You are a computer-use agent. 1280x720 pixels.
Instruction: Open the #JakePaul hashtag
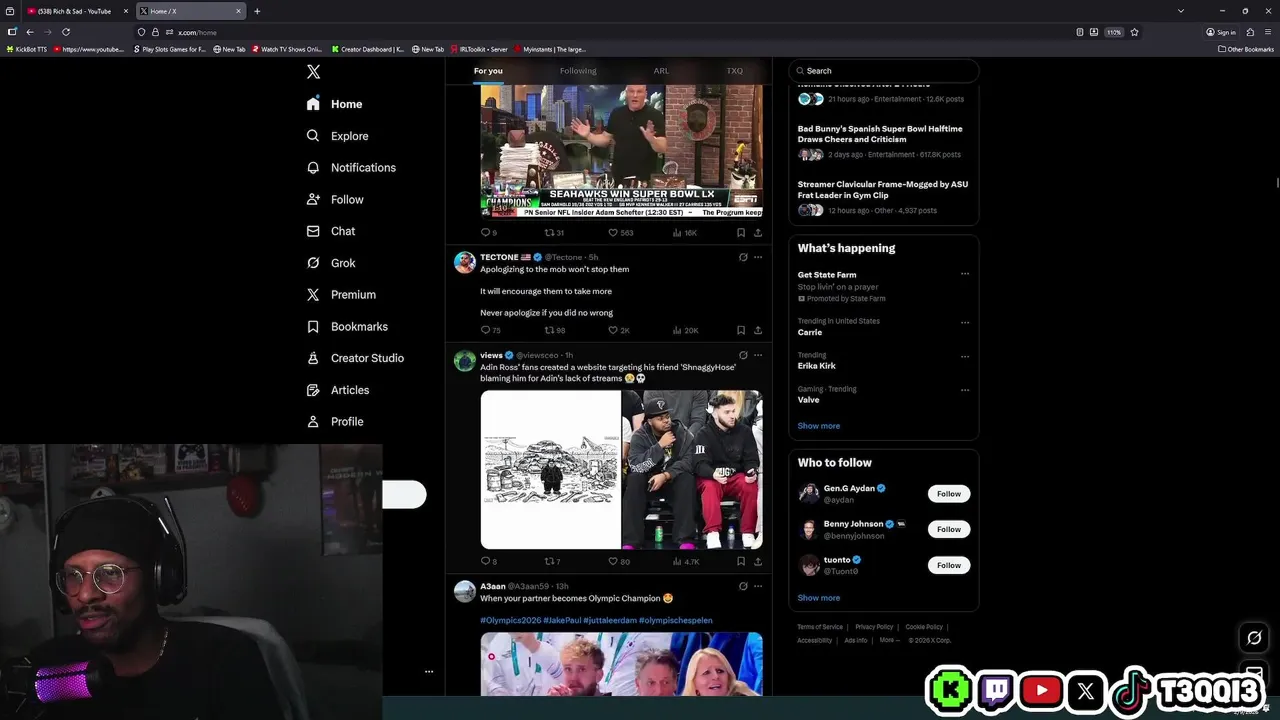[x=562, y=620]
